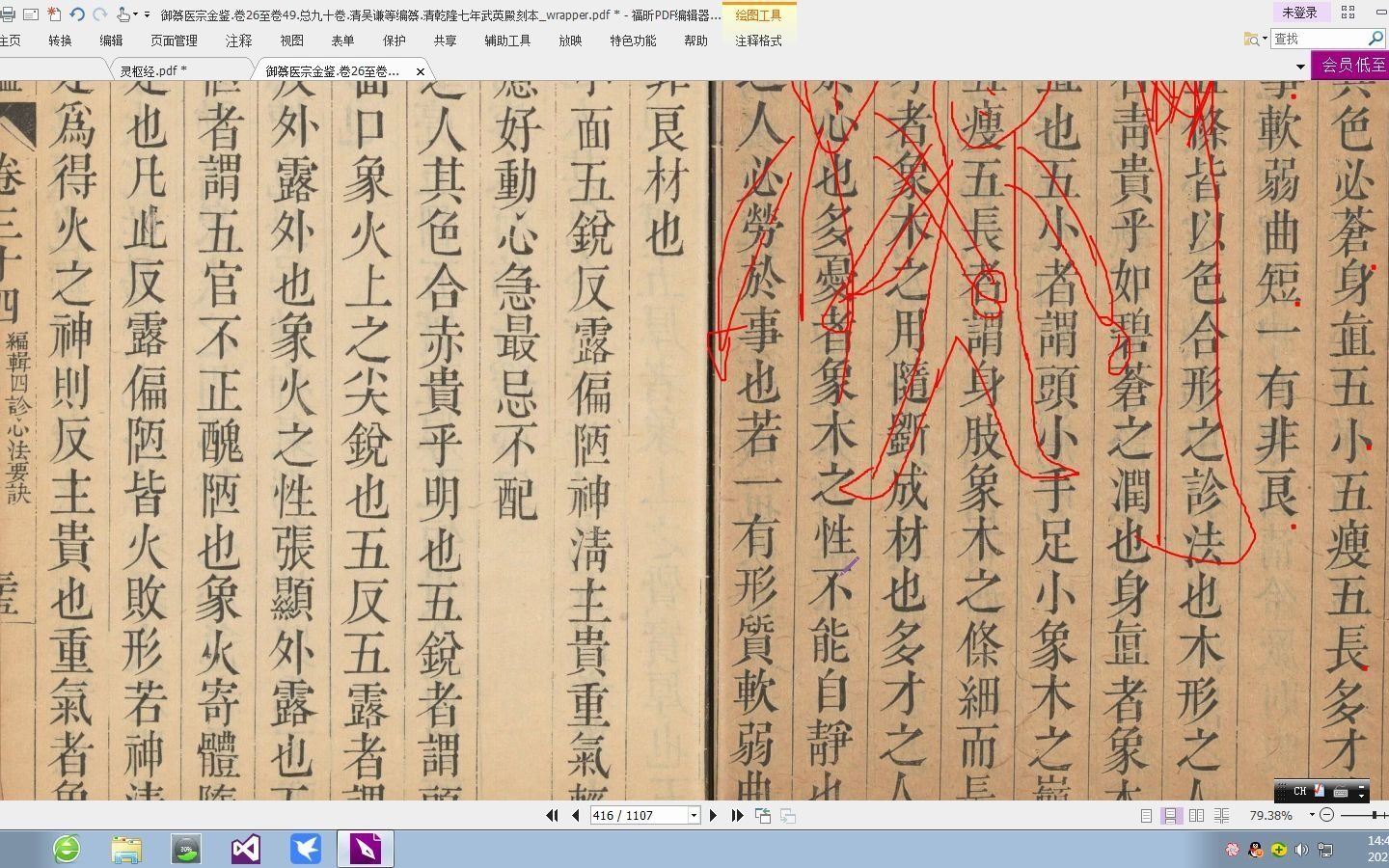Viewport: 1389px width, 868px height.
Task: Select the 注释格式 ribbon tab
Action: (x=758, y=41)
